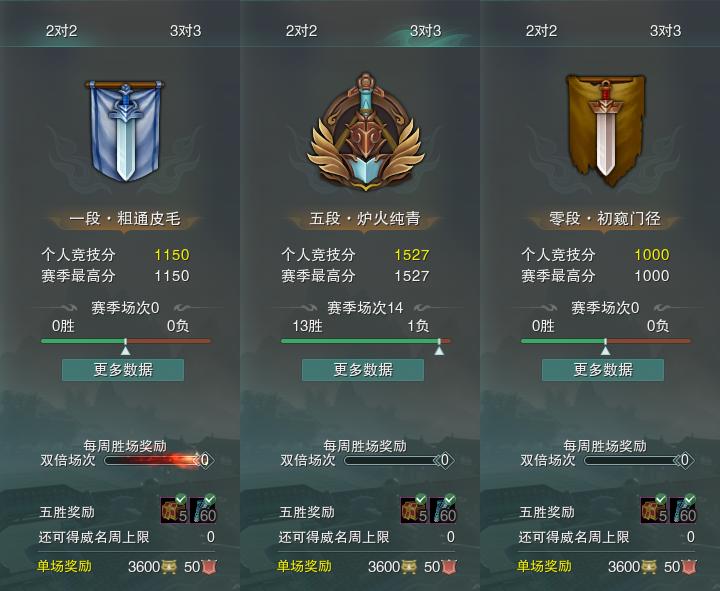
Task: Click the gold coin icon beside 3600 in left panel
Action: (x=169, y=567)
